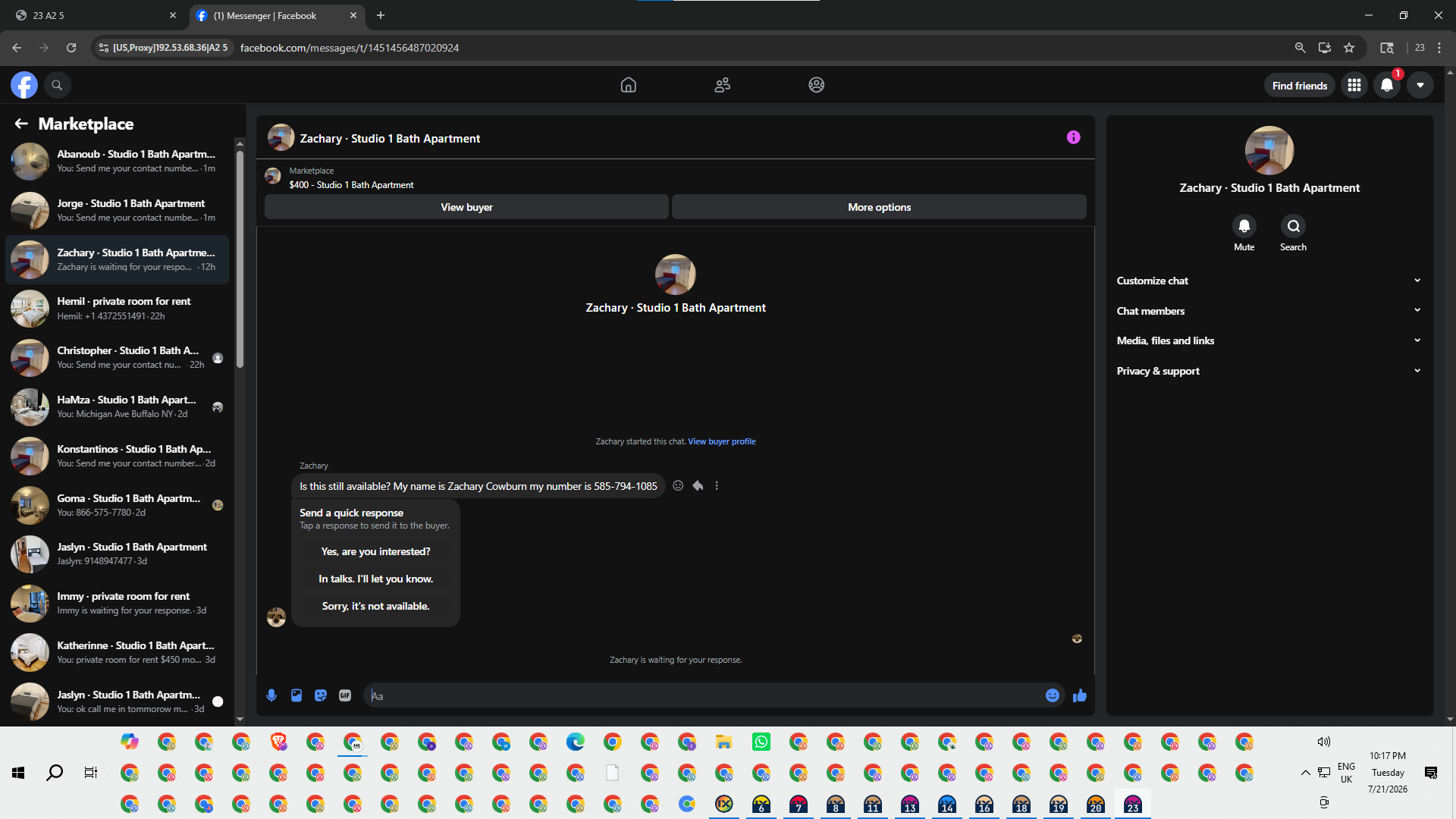This screenshot has height=819, width=1456.
Task: Click the listing thumbnail beside $400 Studio
Action: (273, 177)
